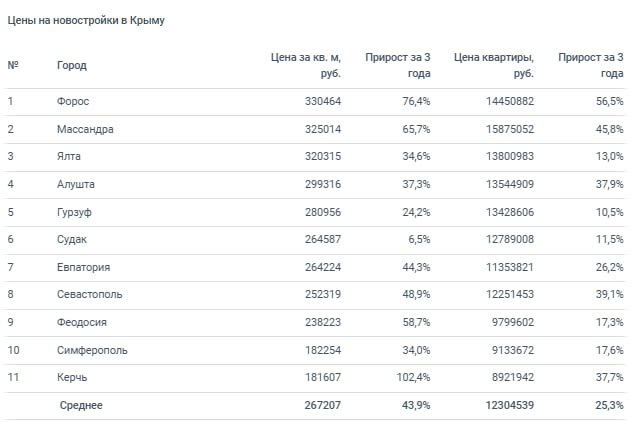Click the value 330464 for Форос
Image resolution: width=633 pixels, height=423 pixels.
(323, 101)
